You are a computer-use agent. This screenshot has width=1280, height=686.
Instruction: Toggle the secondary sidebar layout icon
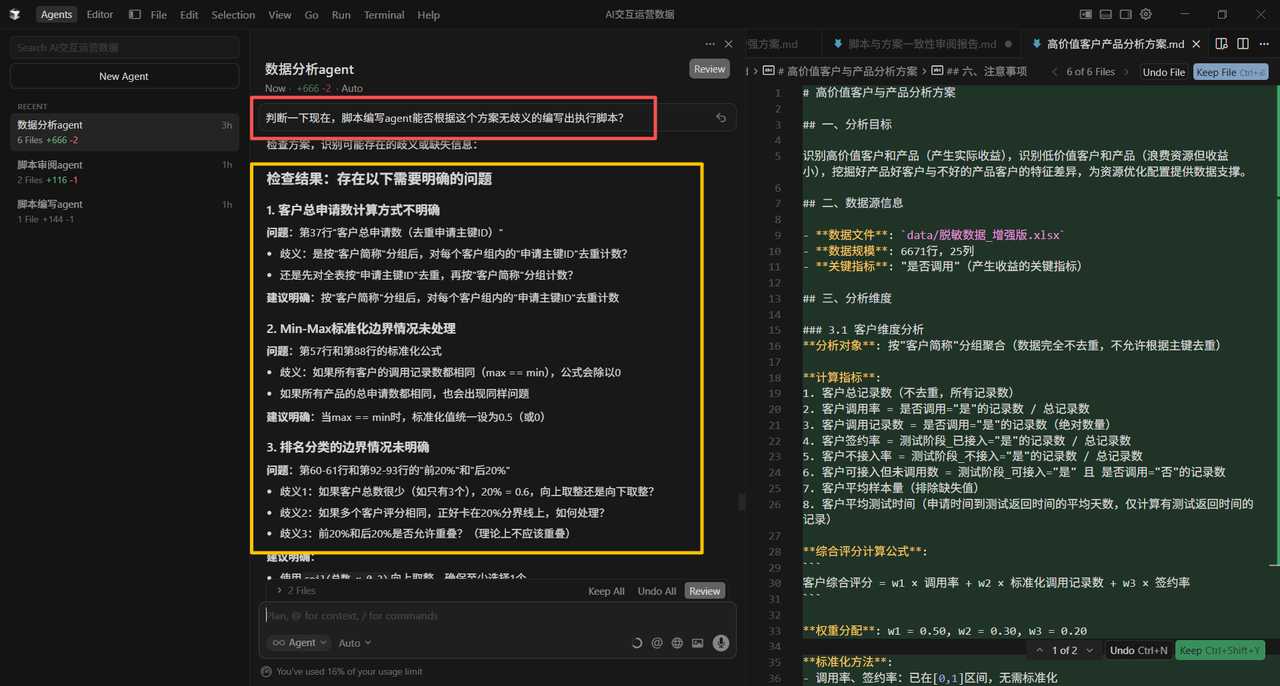point(1124,14)
